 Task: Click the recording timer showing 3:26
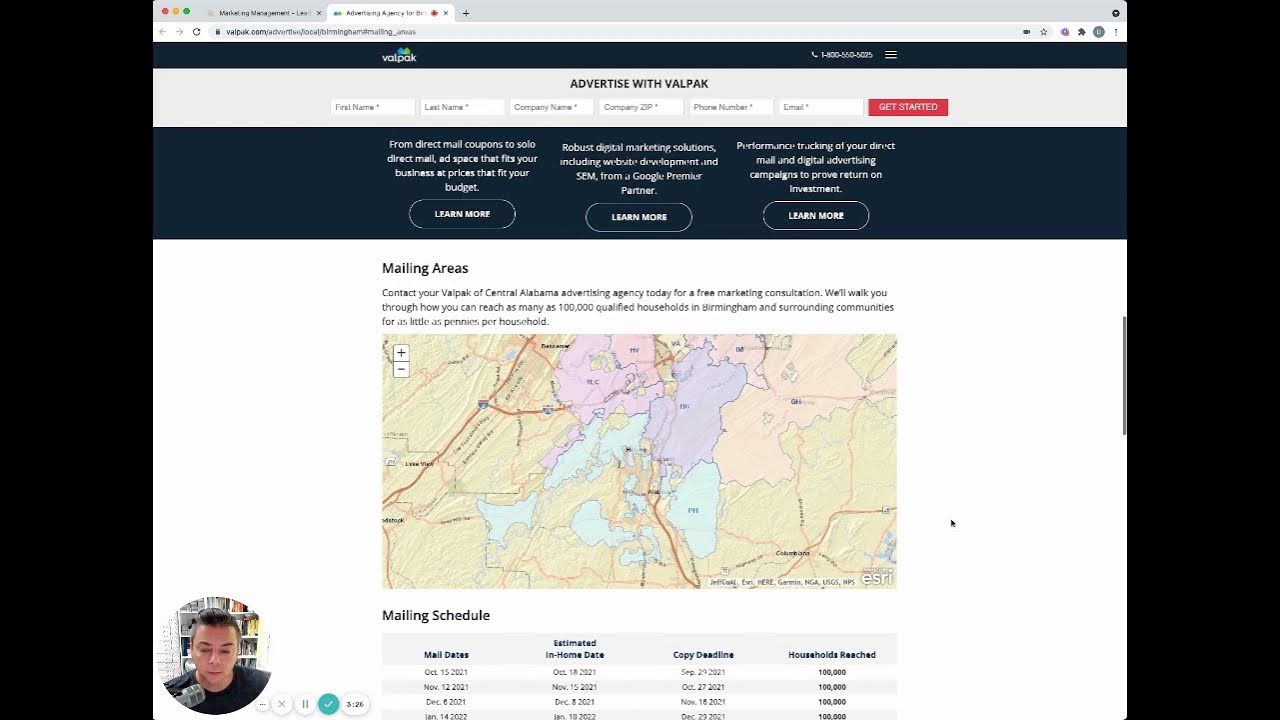click(x=355, y=704)
